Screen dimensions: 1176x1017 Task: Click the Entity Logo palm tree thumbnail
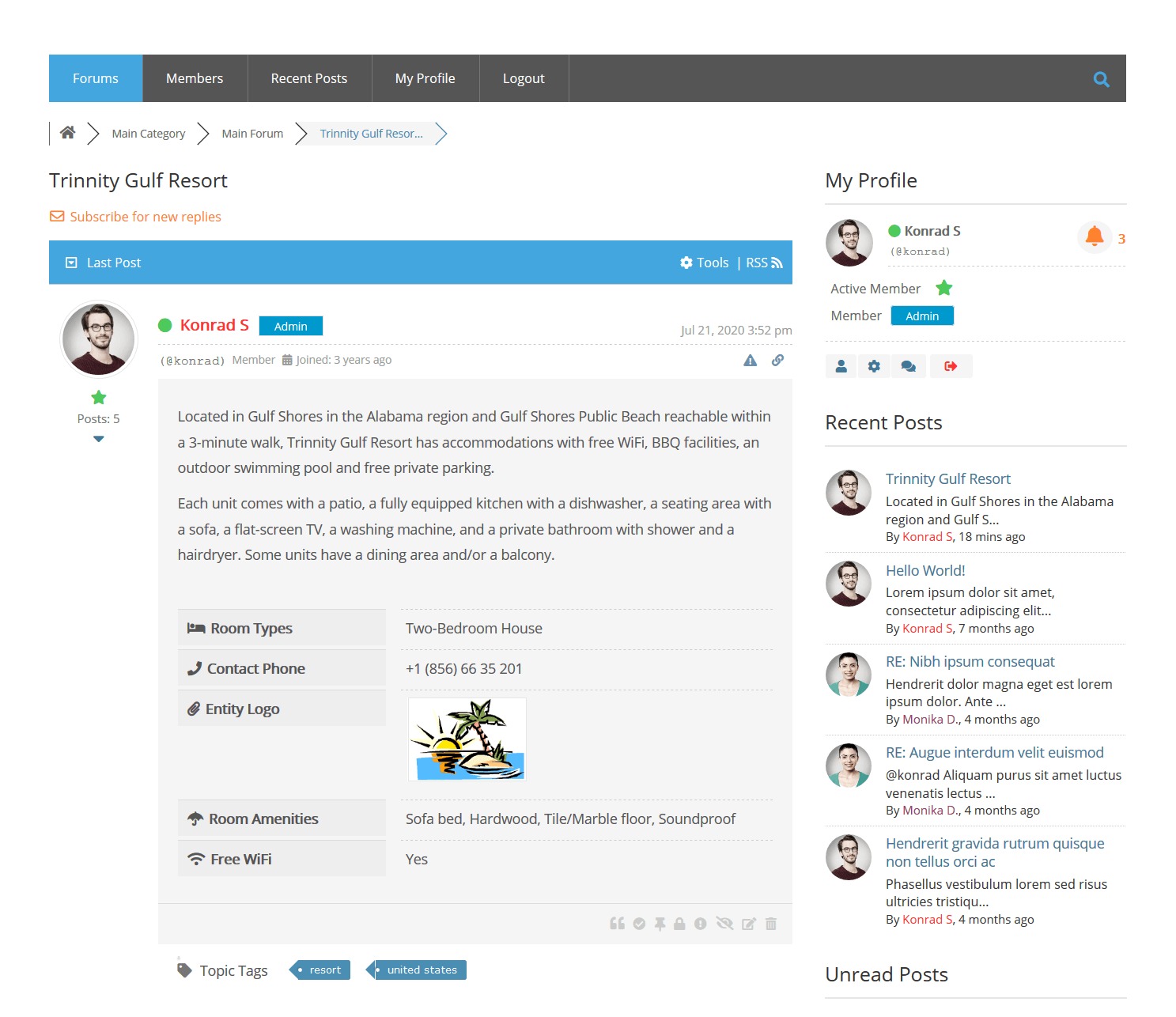tap(467, 739)
